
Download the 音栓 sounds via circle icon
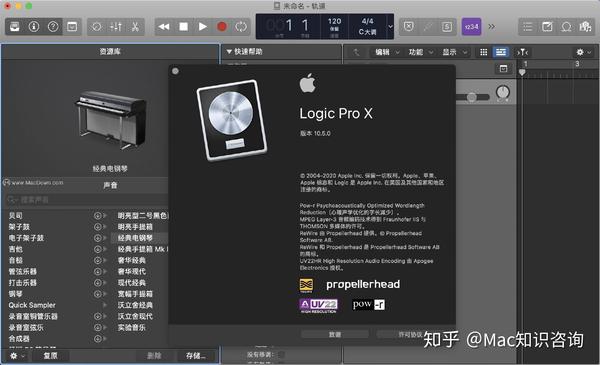click(x=98, y=260)
